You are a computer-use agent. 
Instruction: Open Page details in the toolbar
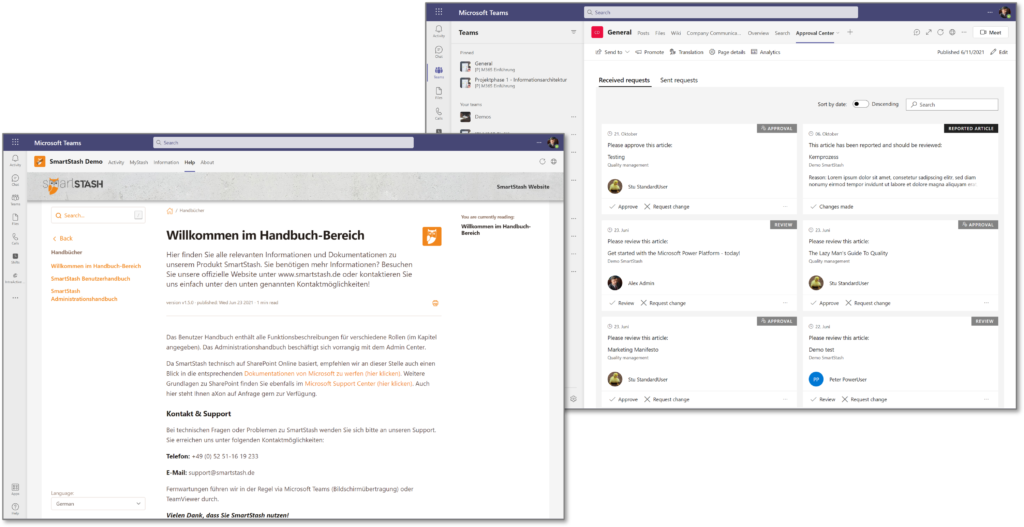pyautogui.click(x=727, y=52)
